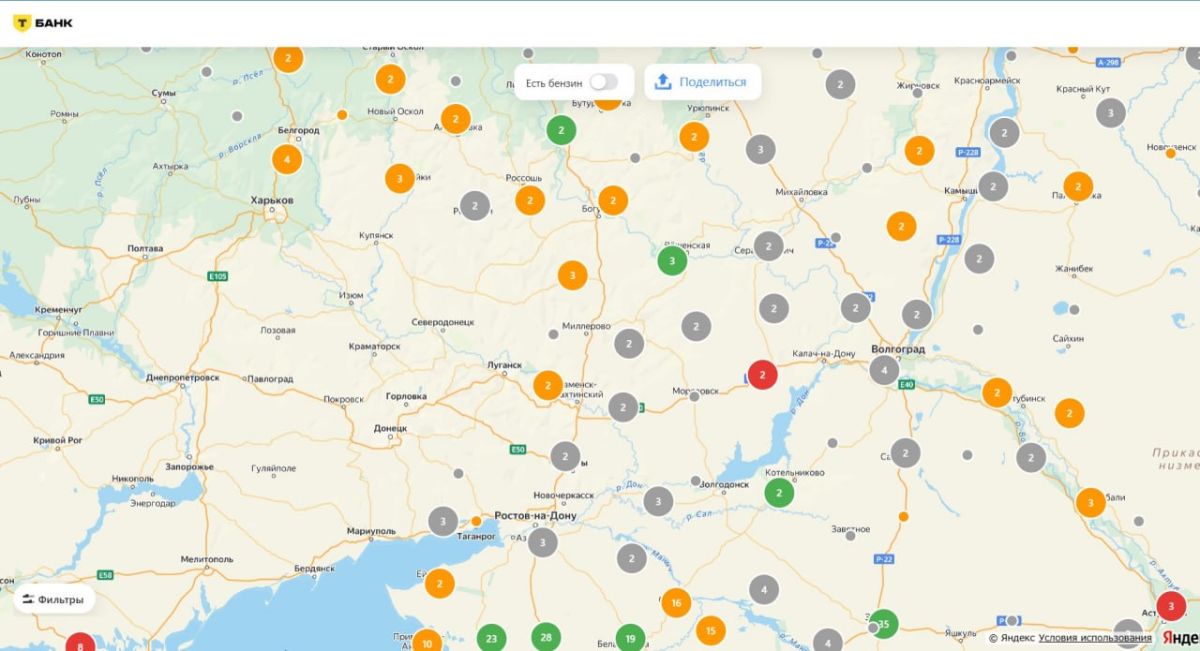Viewport: 1200px width, 651px height.
Task: Click the 'Бердянск' city label
Action: [x=314, y=568]
